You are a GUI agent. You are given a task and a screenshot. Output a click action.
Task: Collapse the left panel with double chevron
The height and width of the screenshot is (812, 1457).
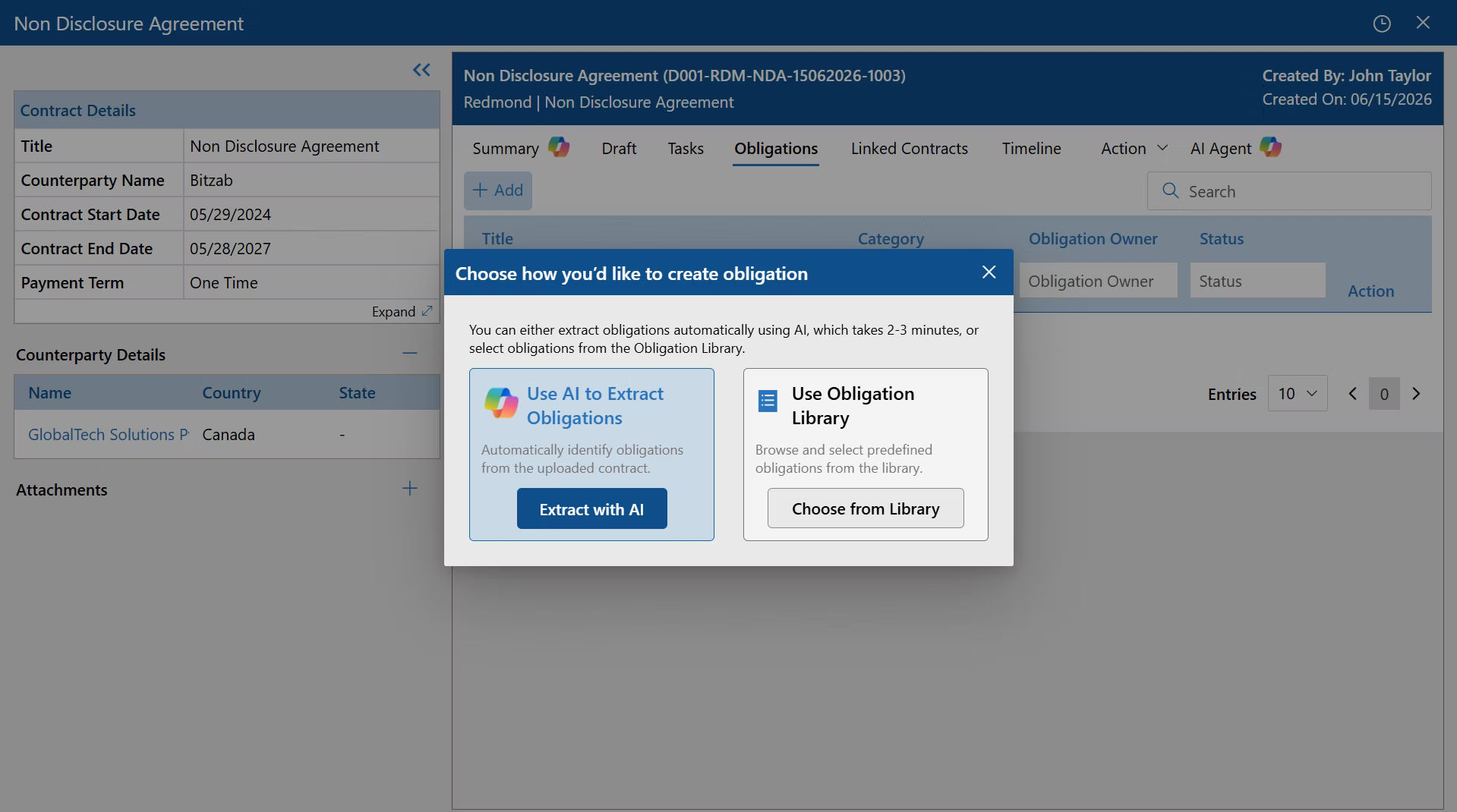click(x=421, y=70)
